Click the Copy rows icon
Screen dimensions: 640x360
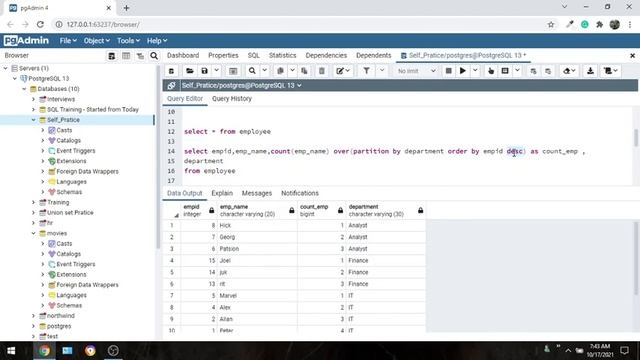(x=280, y=71)
